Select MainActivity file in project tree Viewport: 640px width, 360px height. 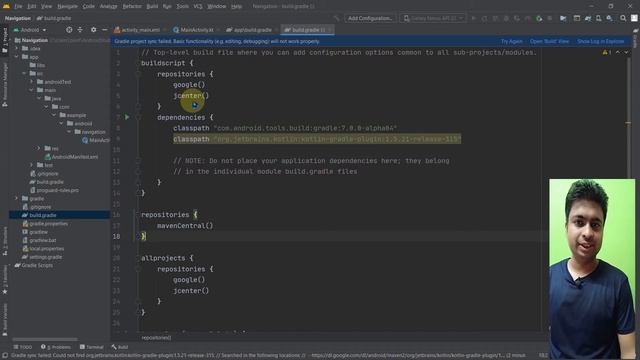tap(96, 140)
